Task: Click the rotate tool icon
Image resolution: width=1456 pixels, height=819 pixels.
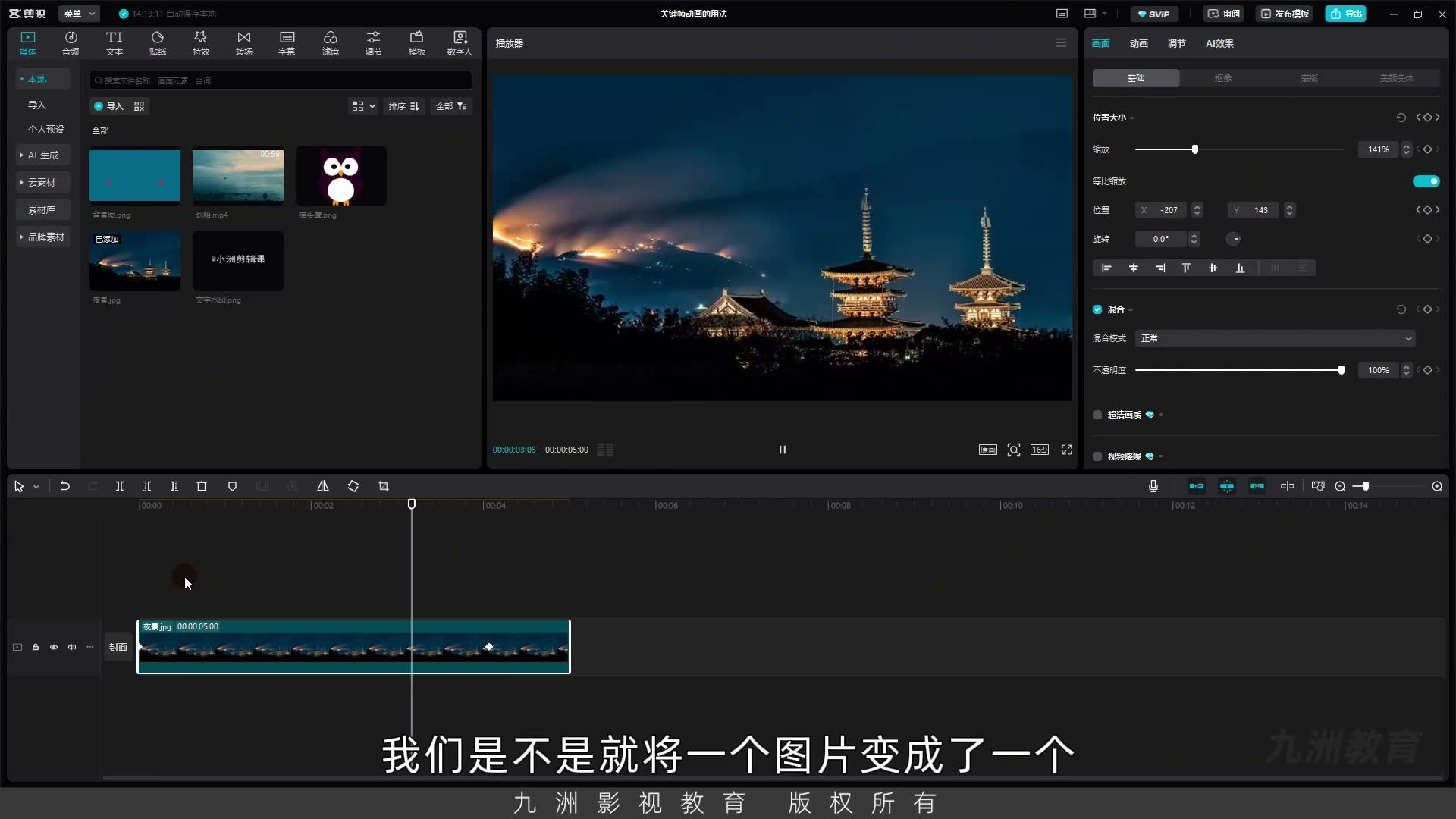Action: (x=353, y=486)
